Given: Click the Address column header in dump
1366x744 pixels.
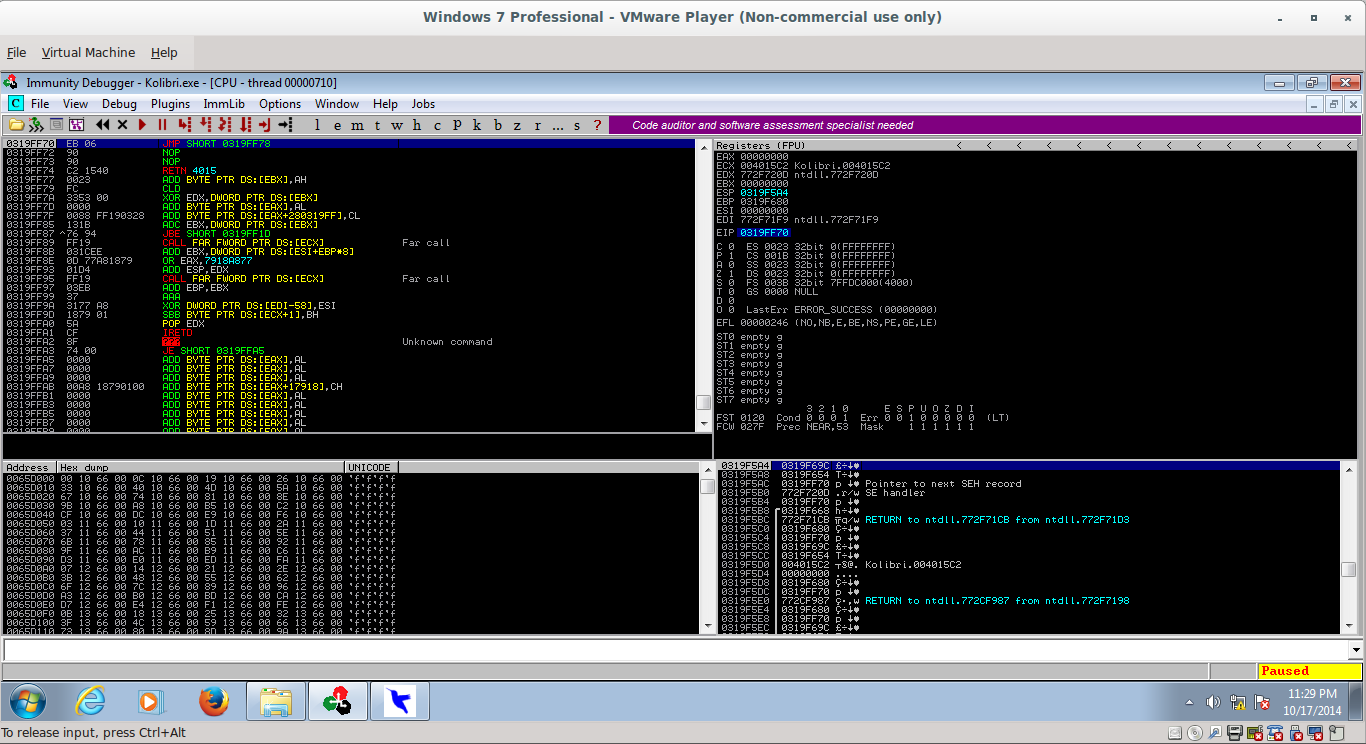Looking at the screenshot, I should pos(29,467).
